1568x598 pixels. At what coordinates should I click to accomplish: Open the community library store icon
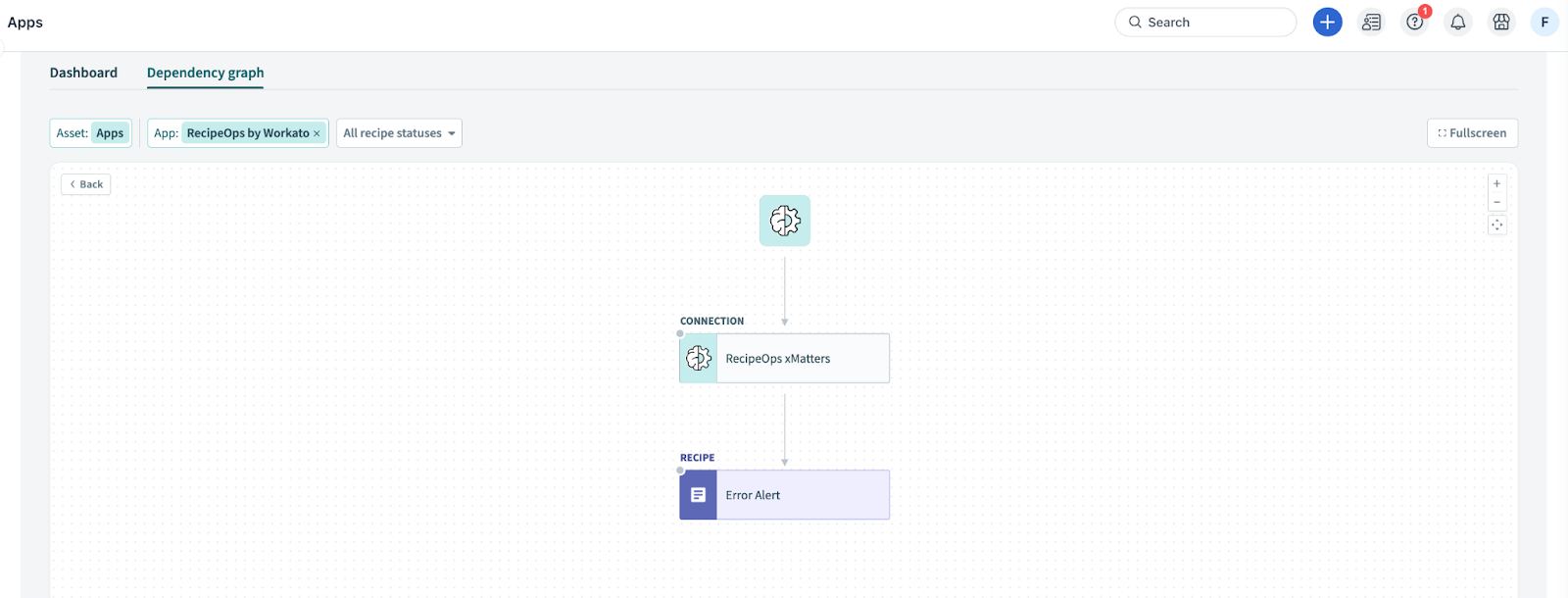click(1501, 22)
